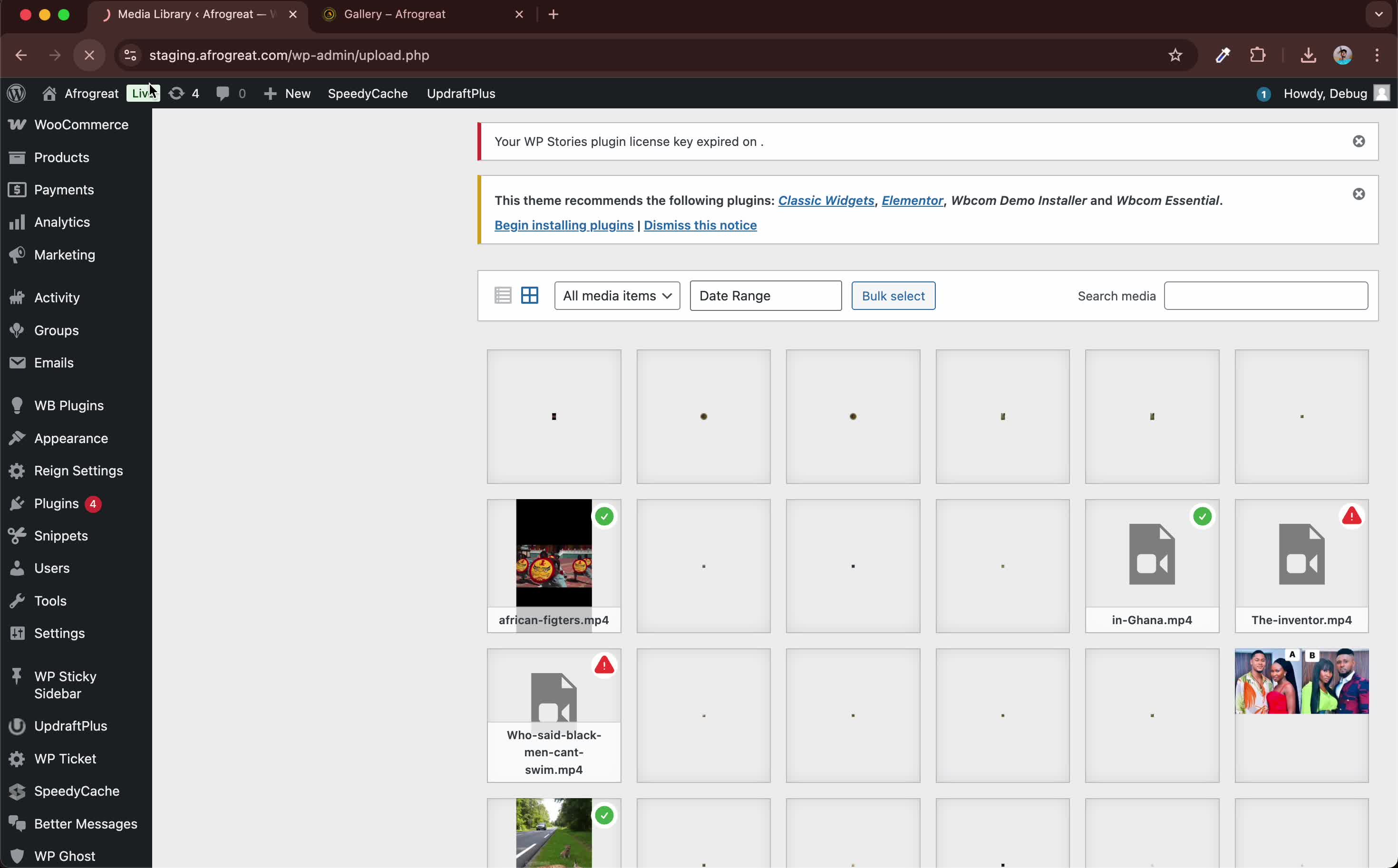Switch to the Gallery – Afrogreat tab

(395, 14)
